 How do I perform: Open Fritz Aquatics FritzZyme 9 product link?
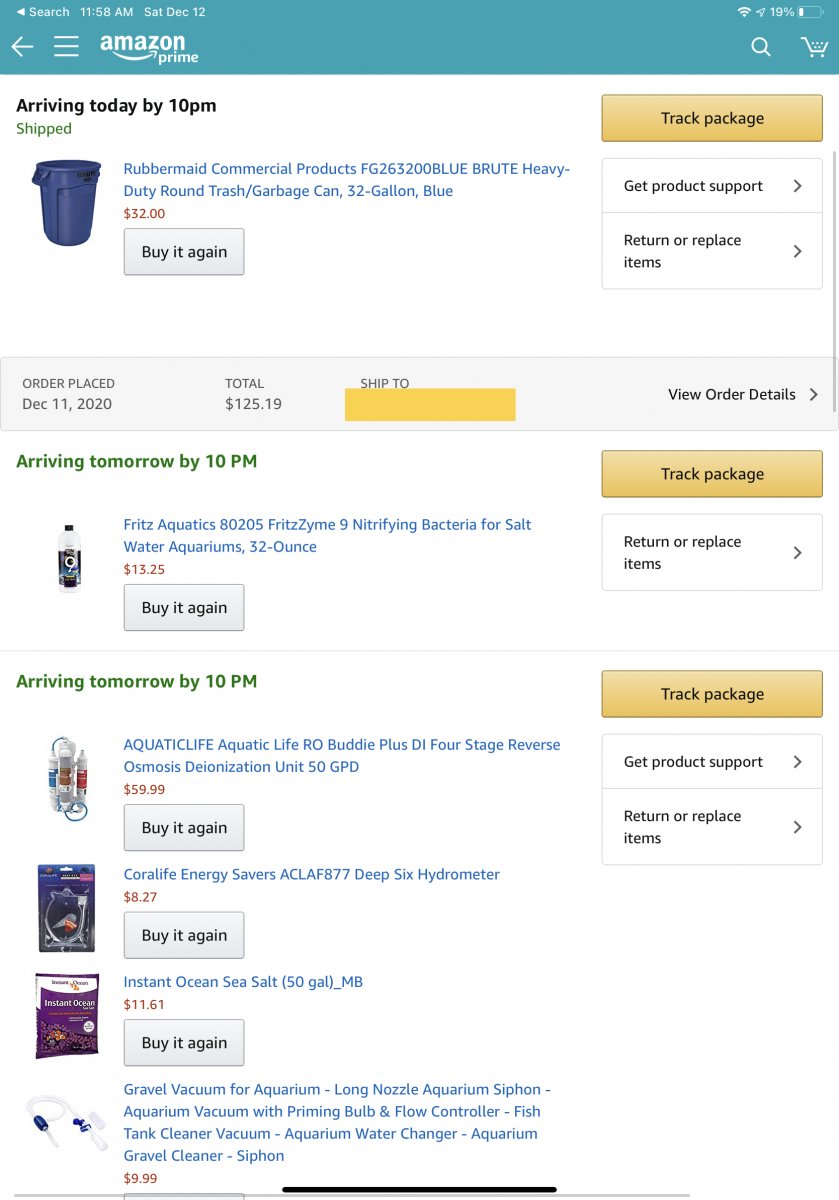(x=327, y=535)
